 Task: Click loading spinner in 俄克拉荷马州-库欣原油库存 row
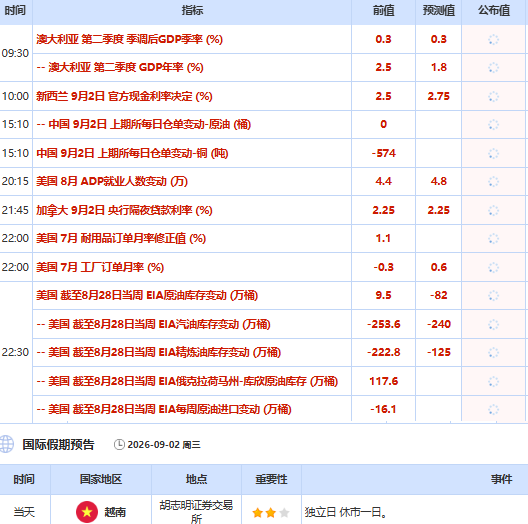click(x=493, y=382)
